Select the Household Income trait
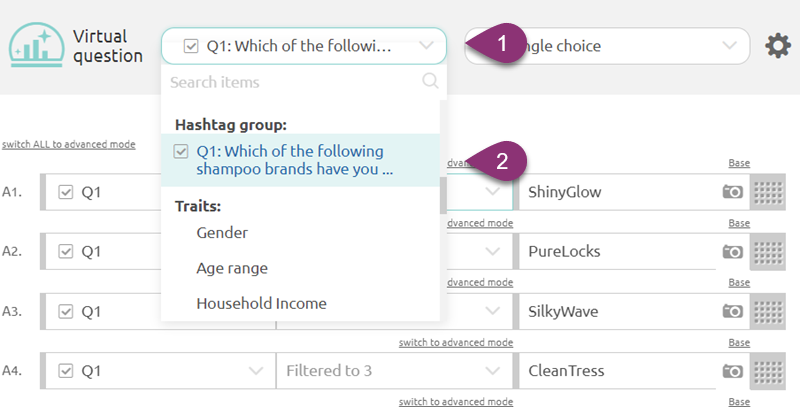Screen dimensions: 800x407 261,303
